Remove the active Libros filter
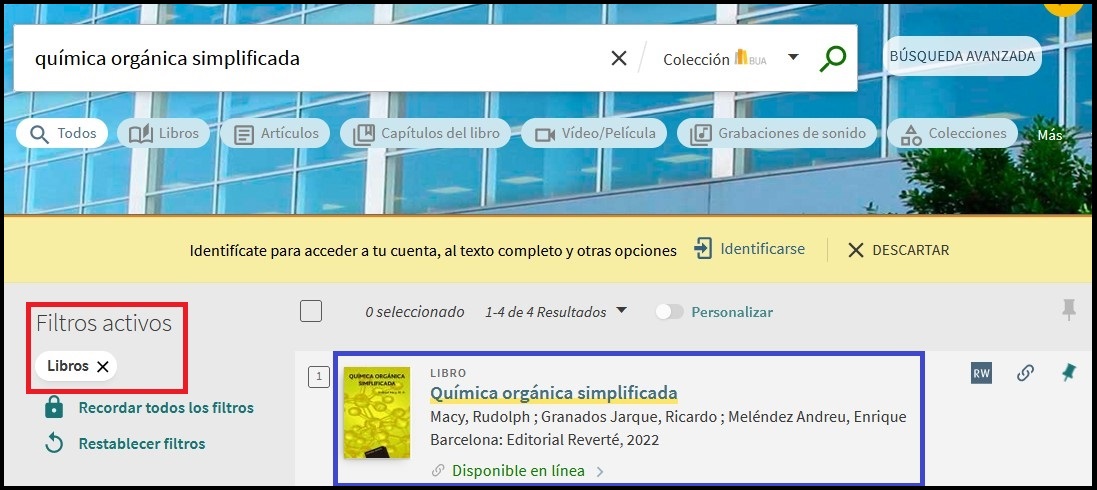The height and width of the screenshot is (490, 1097). pos(103,367)
